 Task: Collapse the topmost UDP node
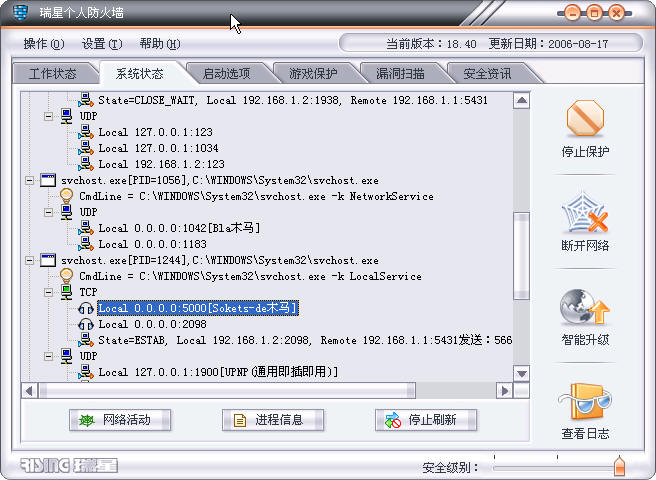click(49, 116)
